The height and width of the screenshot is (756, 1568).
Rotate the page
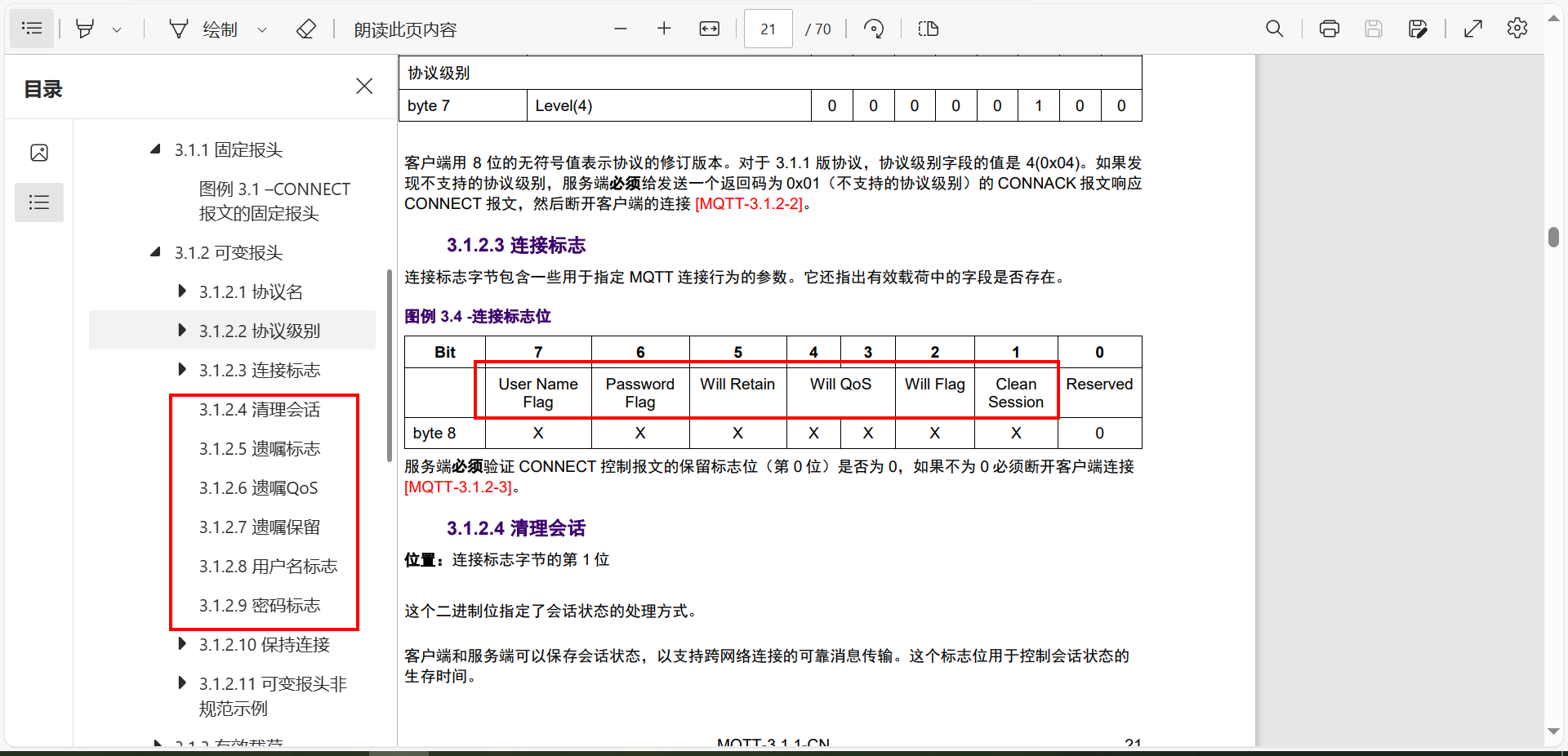(874, 29)
